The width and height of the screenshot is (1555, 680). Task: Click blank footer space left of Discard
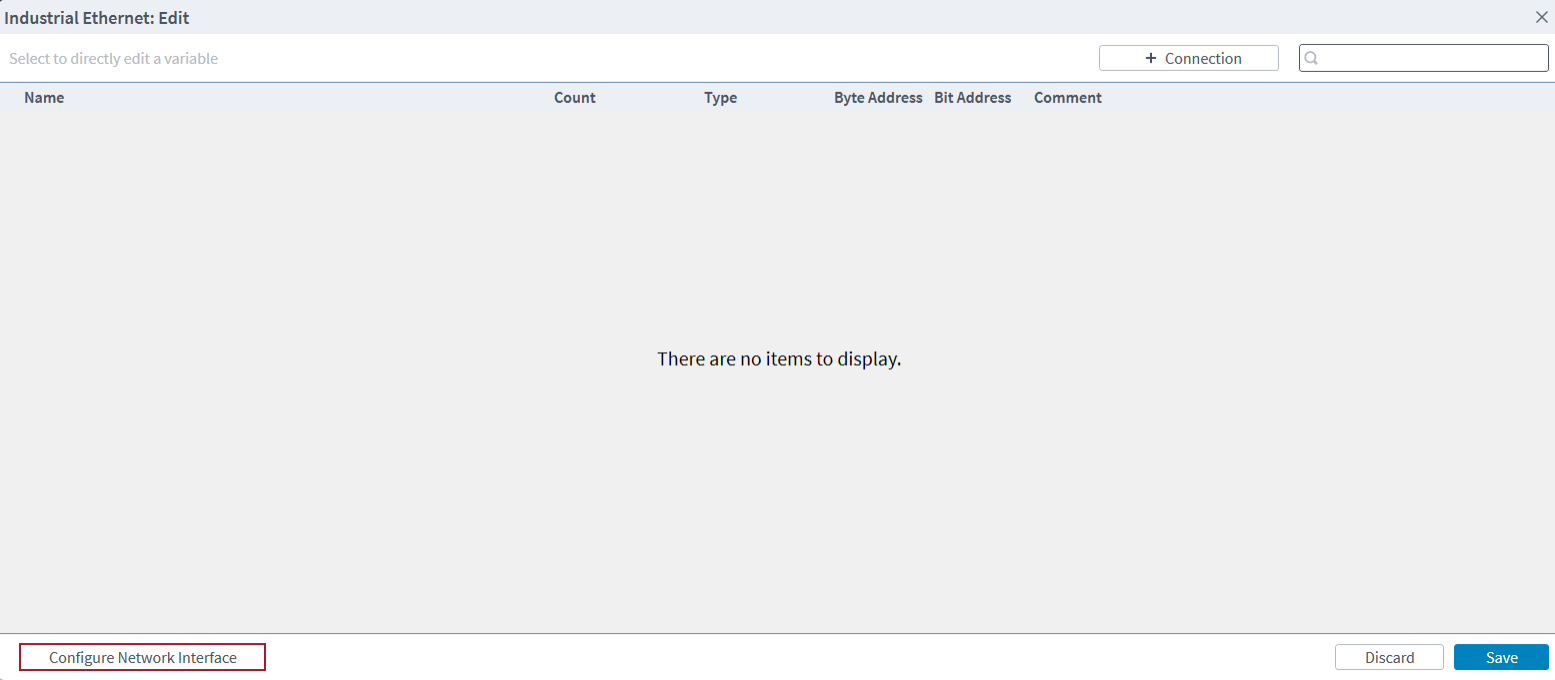click(800, 657)
